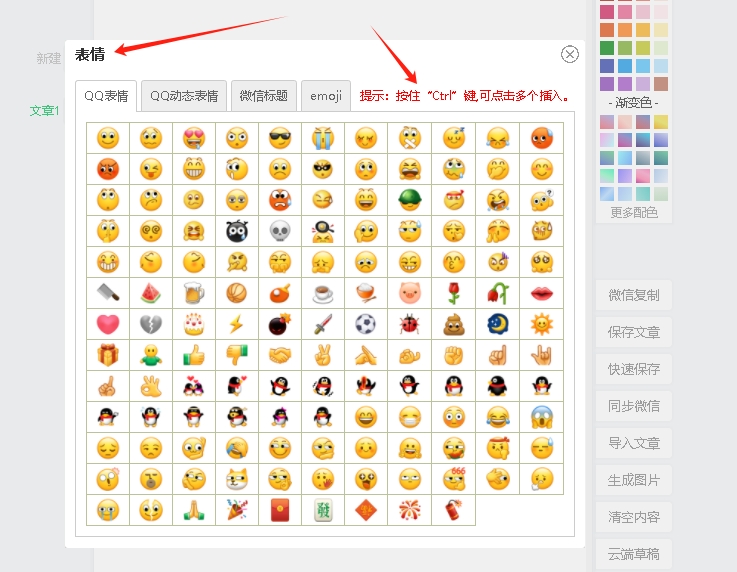Close the 表情 dialog
This screenshot has height=572, width=737.
pos(570,54)
